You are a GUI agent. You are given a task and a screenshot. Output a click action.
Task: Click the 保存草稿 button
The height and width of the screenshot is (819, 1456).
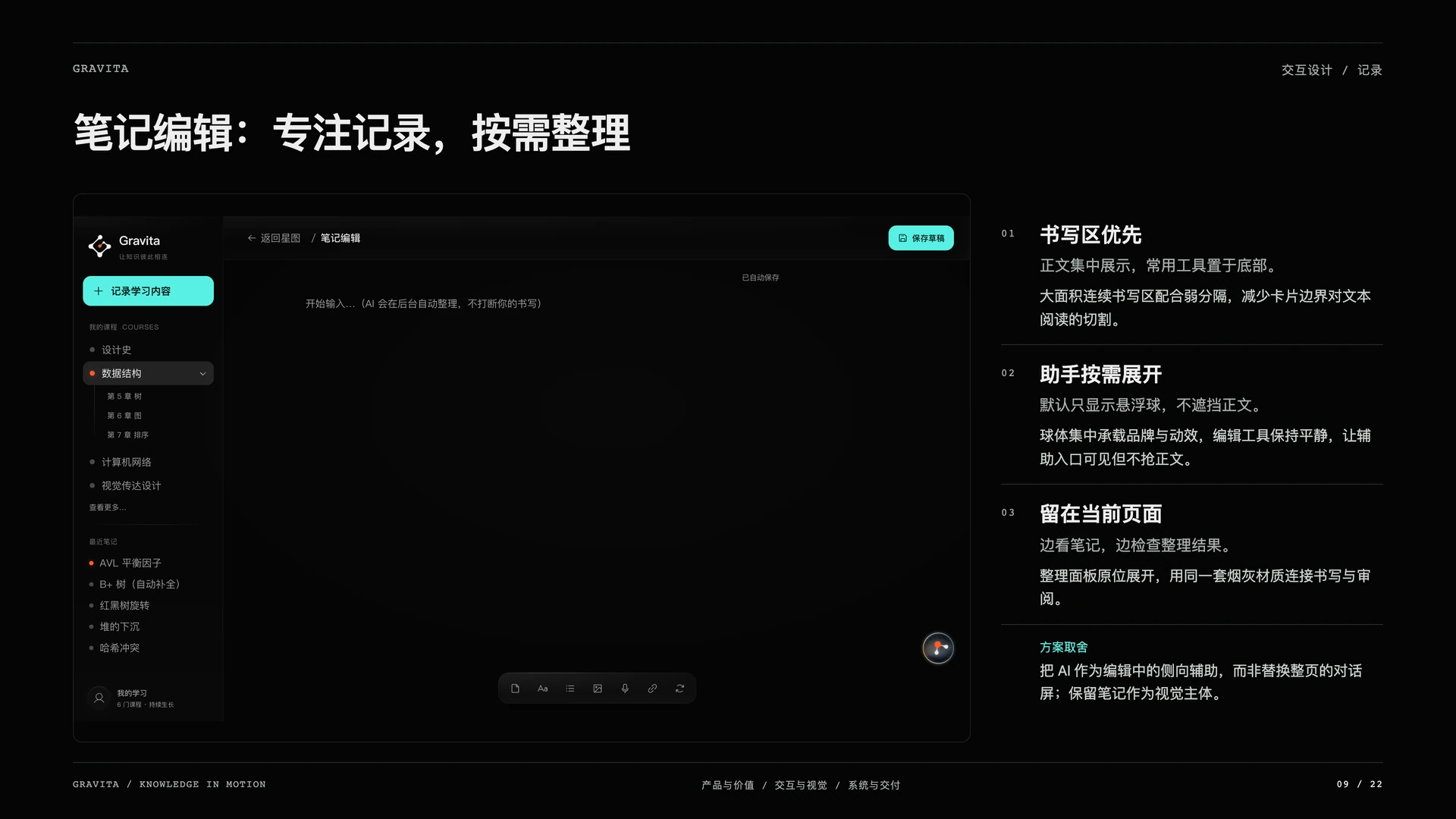click(x=921, y=238)
